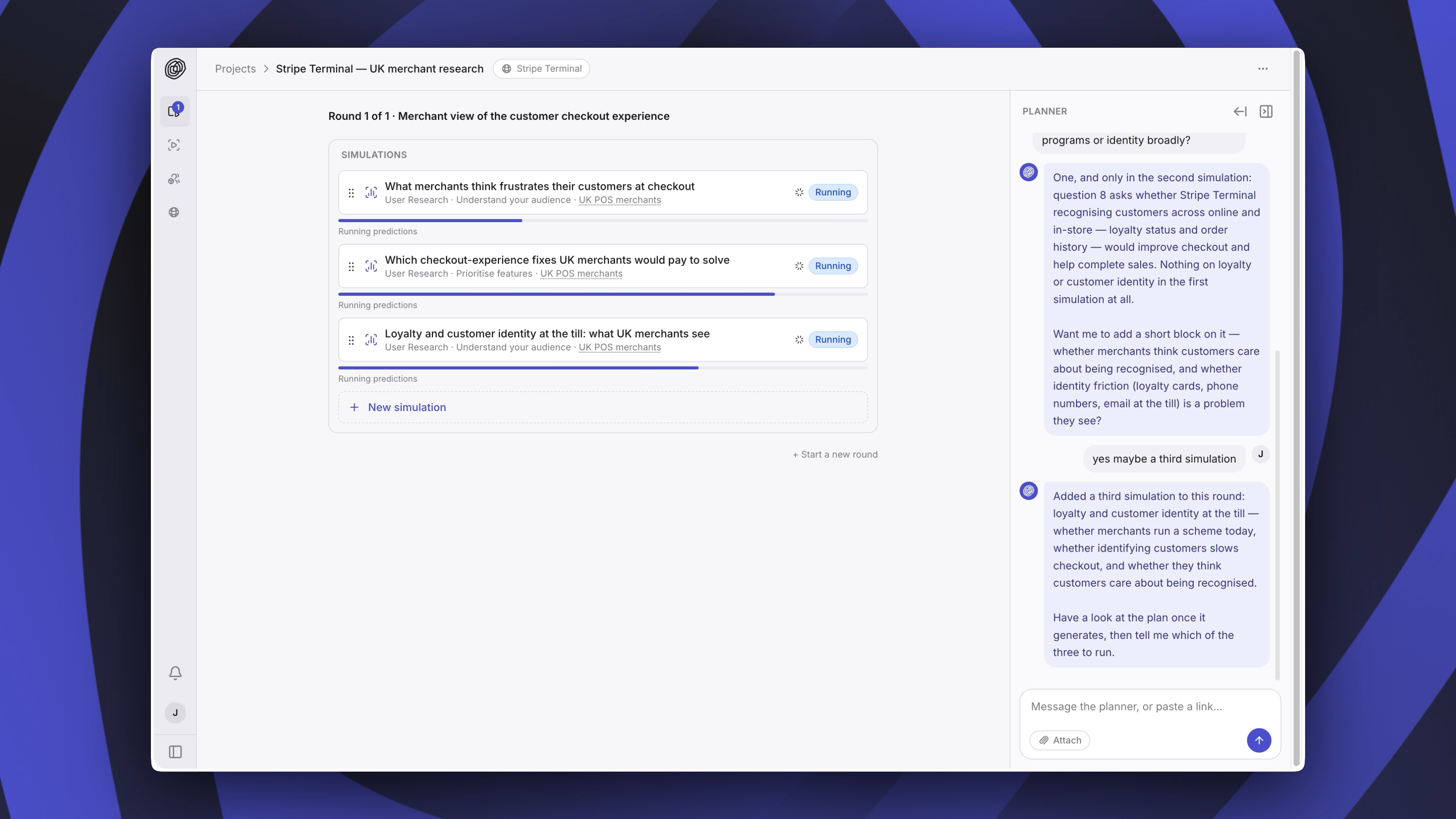Click the spinner on 'Loyalty and customer identity' row

[799, 340]
